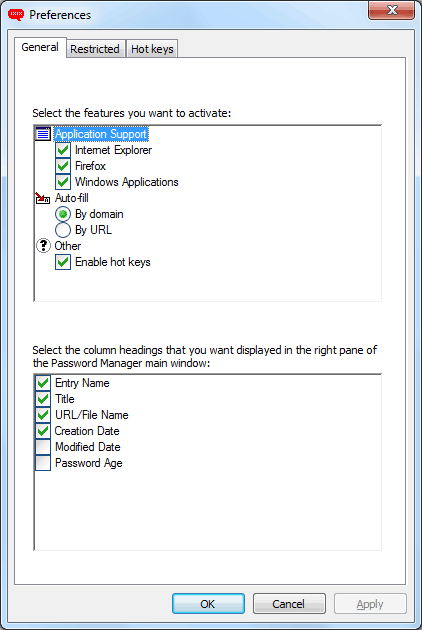Click the Other question mark icon
This screenshot has height=630, width=422.
pyautogui.click(x=43, y=246)
